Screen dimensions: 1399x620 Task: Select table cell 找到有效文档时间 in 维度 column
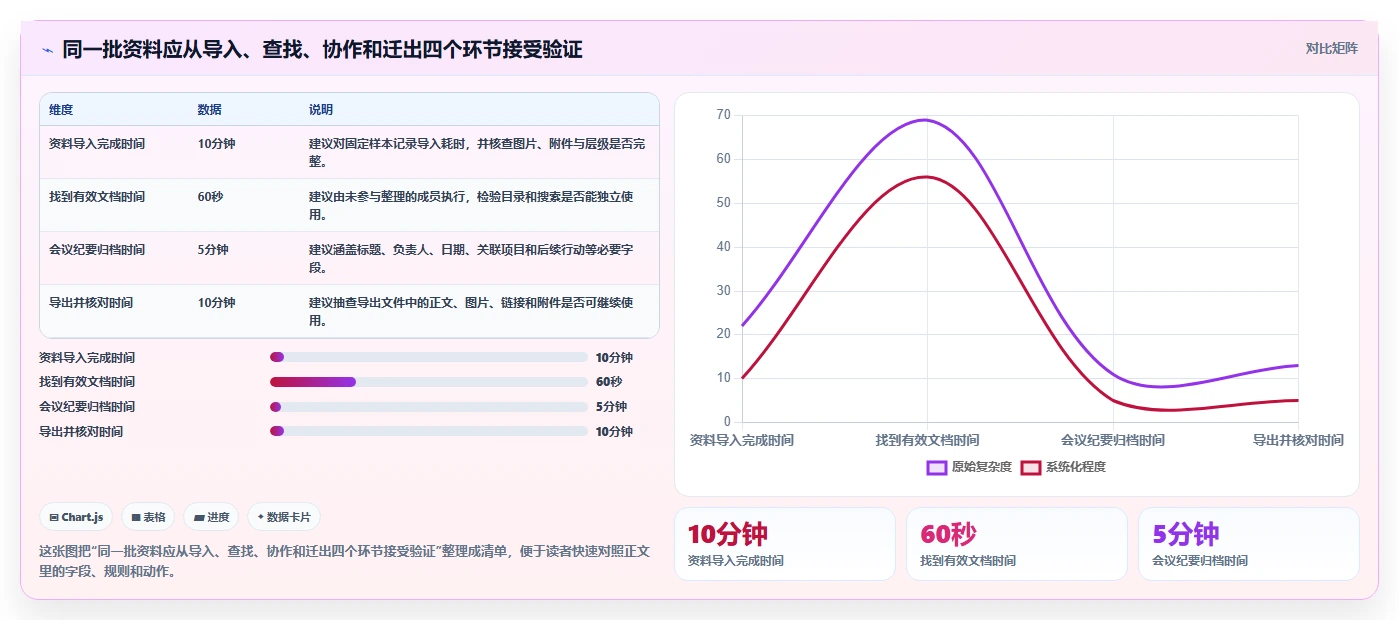pyautogui.click(x=97, y=197)
